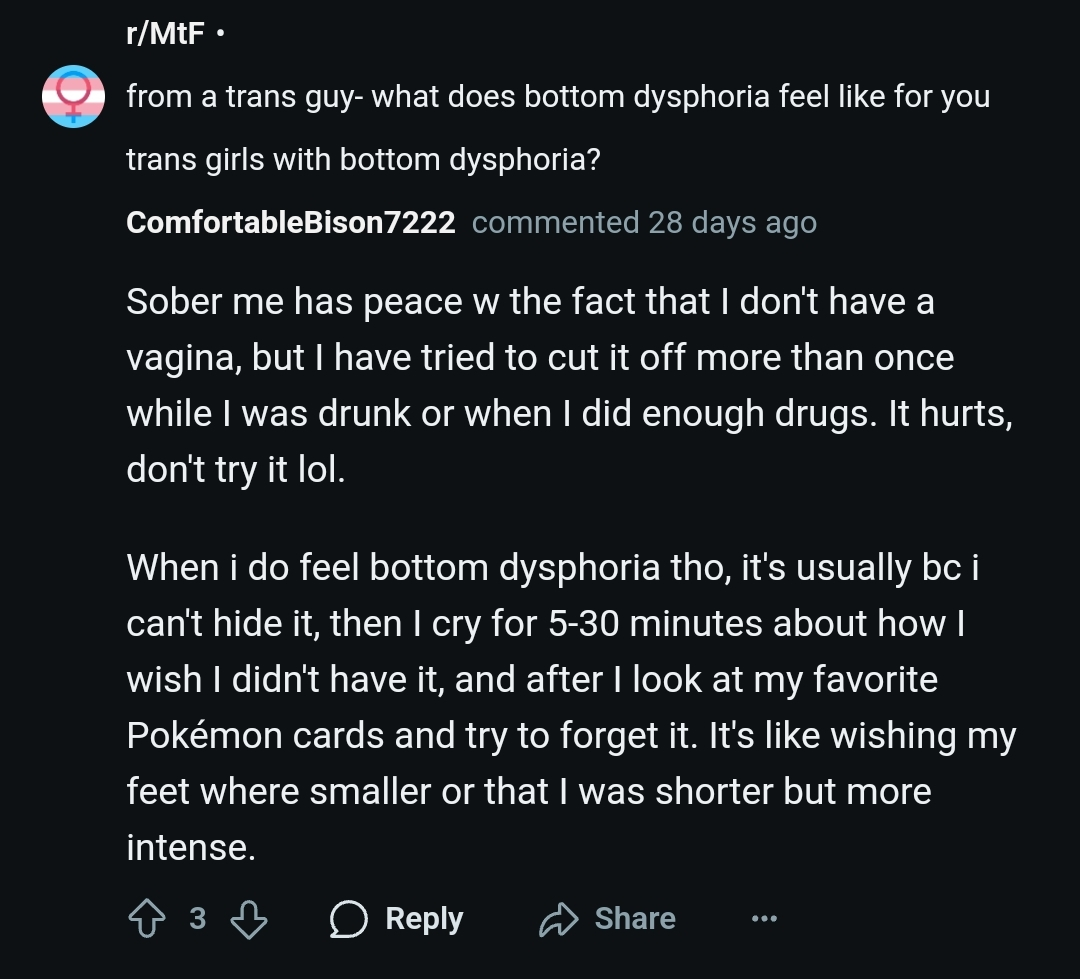Click the title line 'trans girls with bottom dysphoria?'

coord(363,159)
